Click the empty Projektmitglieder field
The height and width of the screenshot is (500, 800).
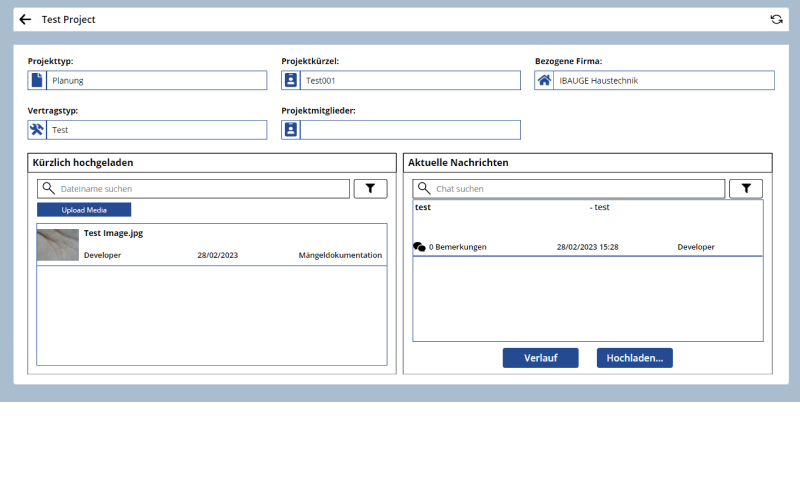coord(410,130)
